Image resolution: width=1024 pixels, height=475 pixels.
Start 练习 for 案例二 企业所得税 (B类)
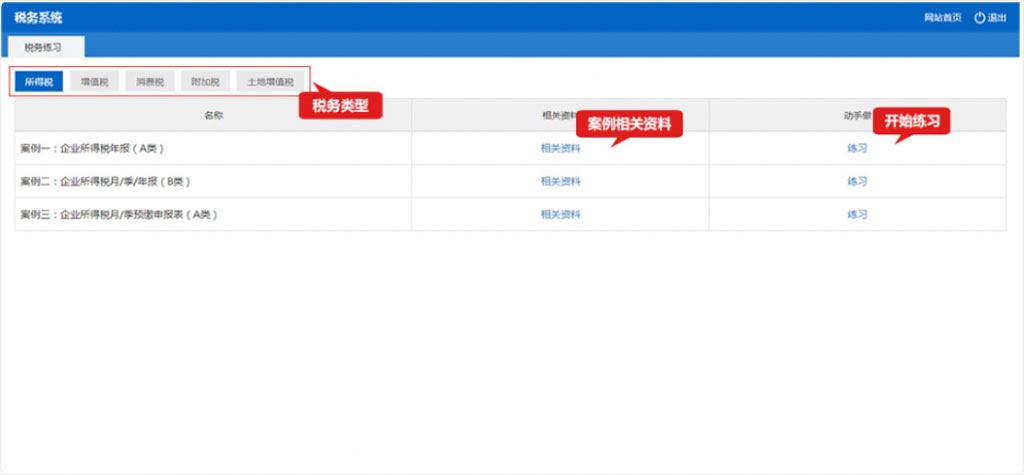(x=857, y=181)
